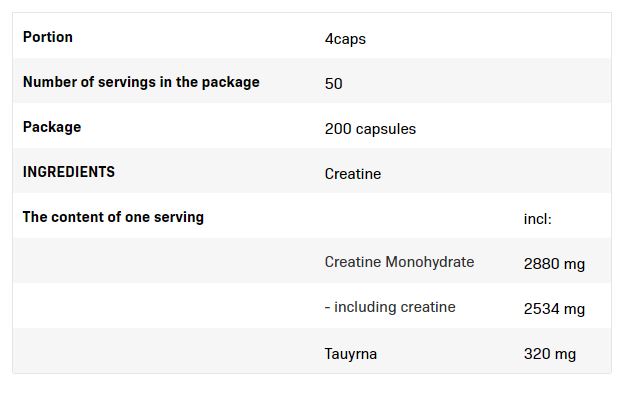The width and height of the screenshot is (644, 401).
Task: Click the 2880 mg amount
Action: [x=554, y=264]
